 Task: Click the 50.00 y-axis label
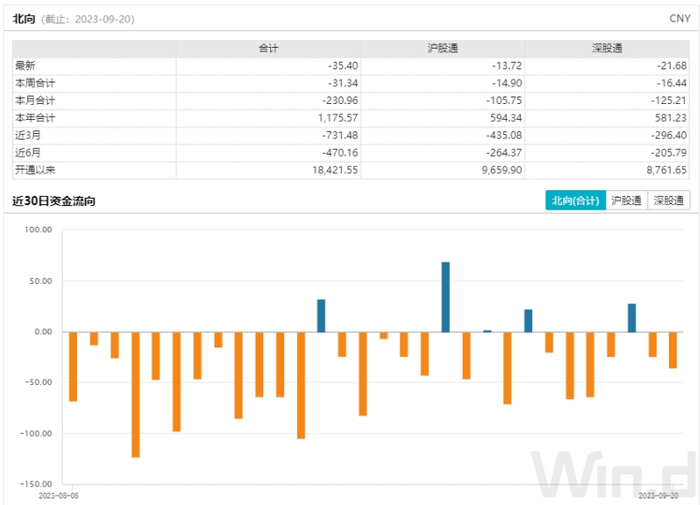coord(41,281)
